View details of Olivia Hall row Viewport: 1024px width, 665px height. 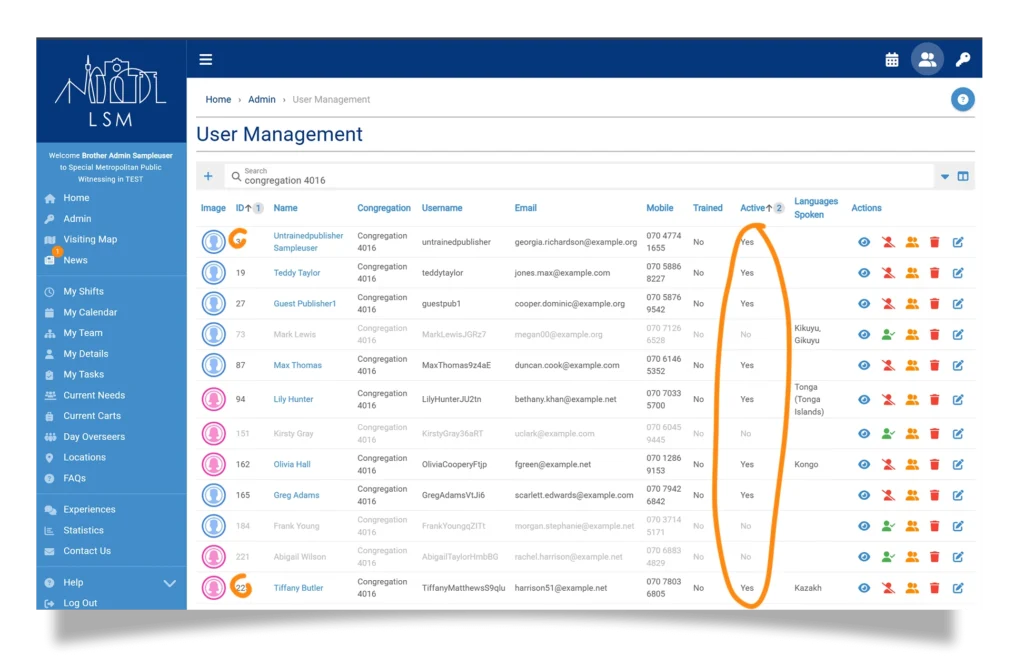tap(863, 464)
